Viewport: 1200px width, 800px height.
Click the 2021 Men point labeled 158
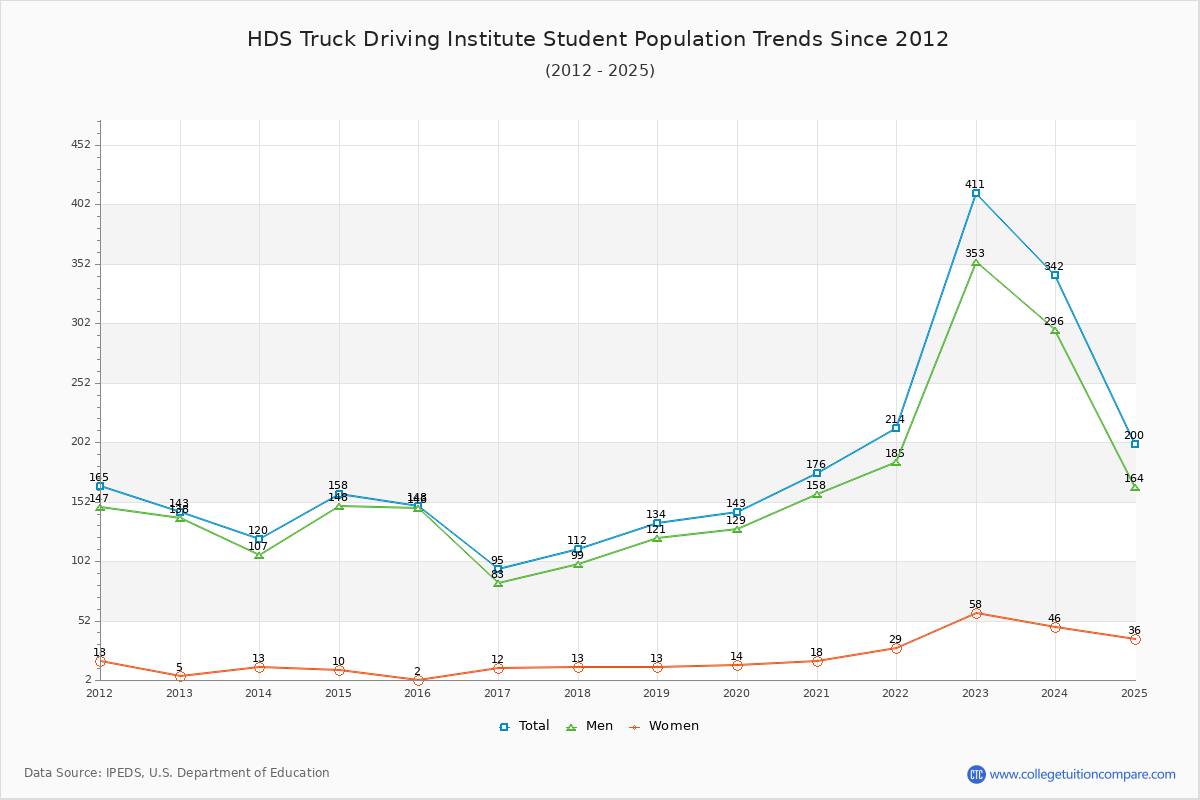pos(817,494)
